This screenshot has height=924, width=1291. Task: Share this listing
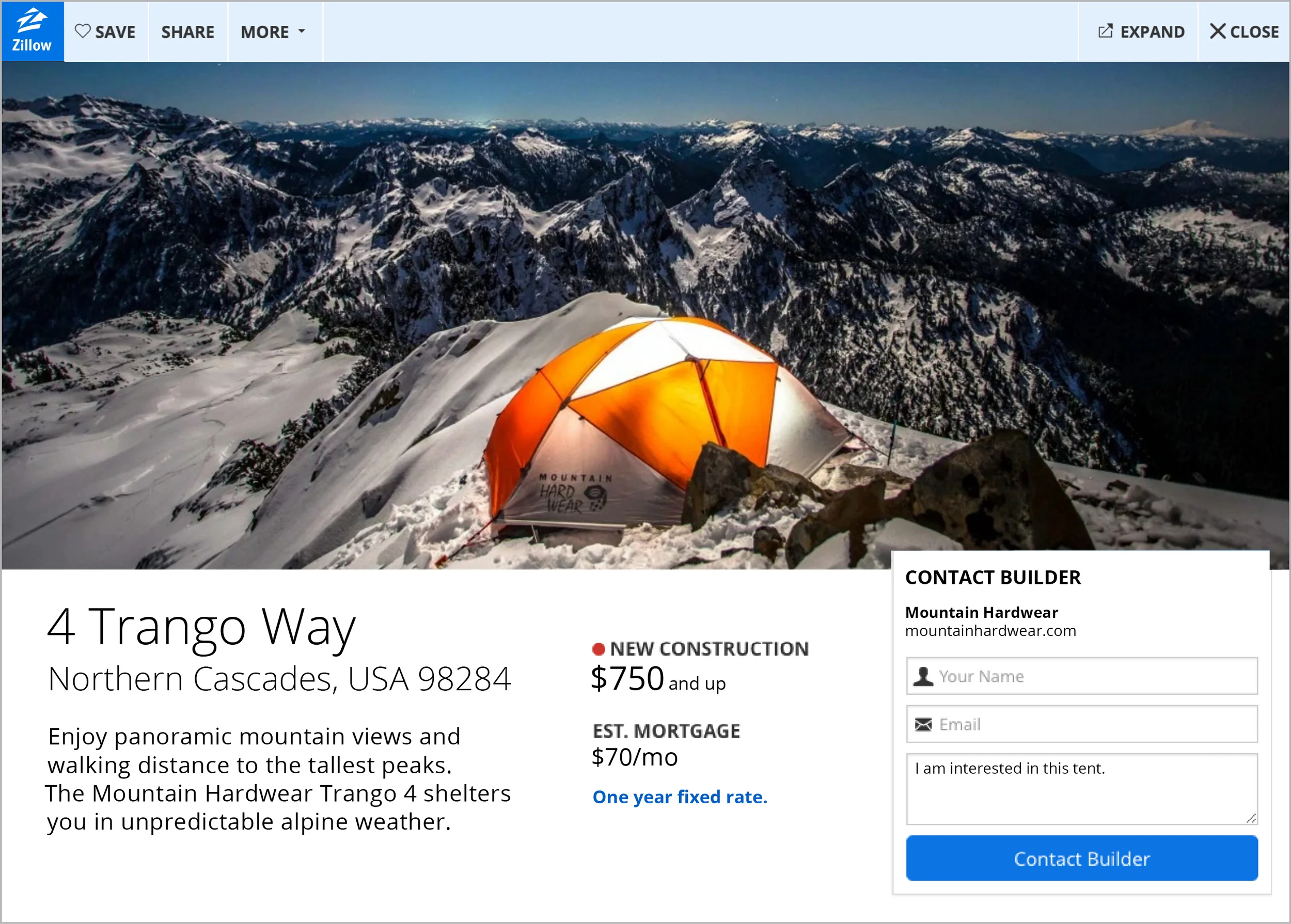click(188, 32)
